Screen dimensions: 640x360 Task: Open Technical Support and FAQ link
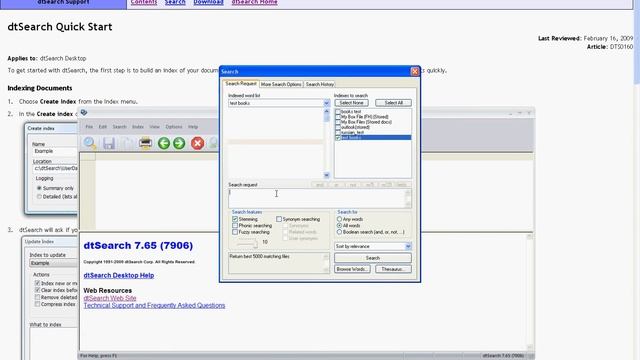[x=154, y=306]
